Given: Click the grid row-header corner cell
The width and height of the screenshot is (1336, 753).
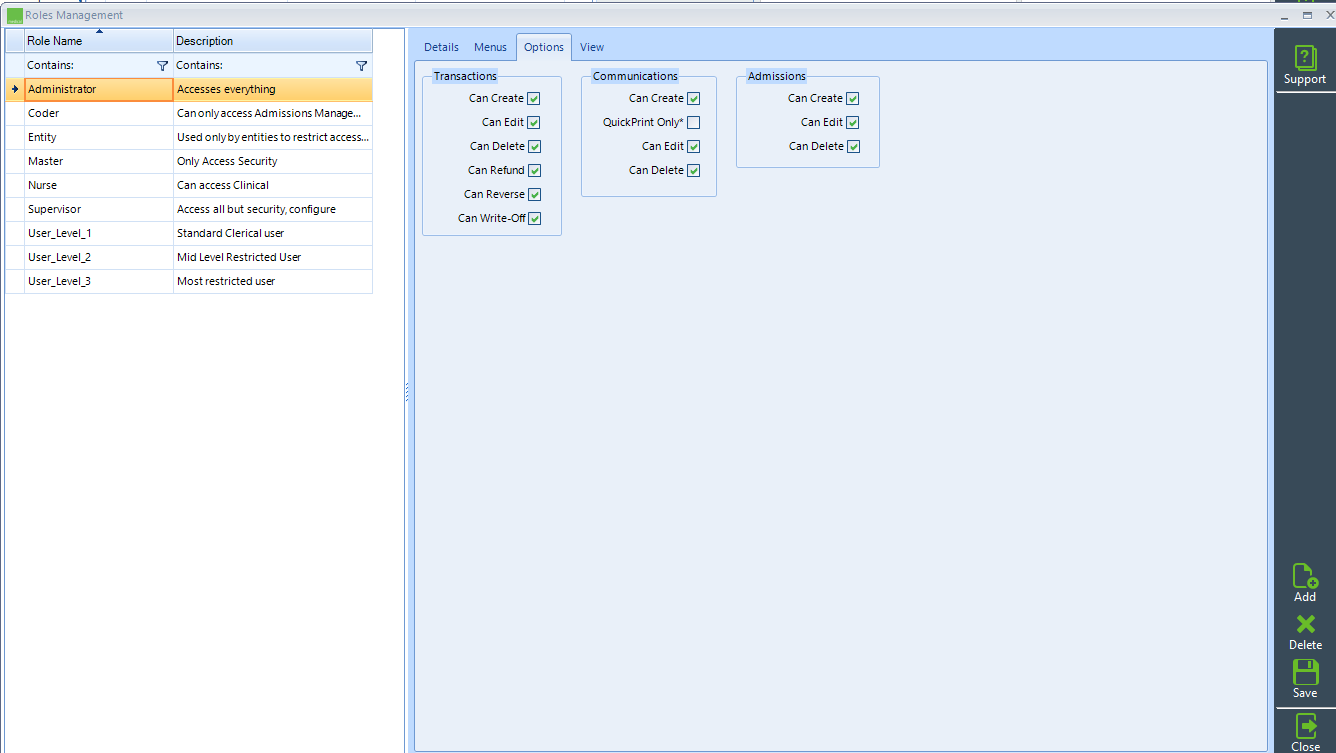Looking at the screenshot, I should (x=15, y=41).
